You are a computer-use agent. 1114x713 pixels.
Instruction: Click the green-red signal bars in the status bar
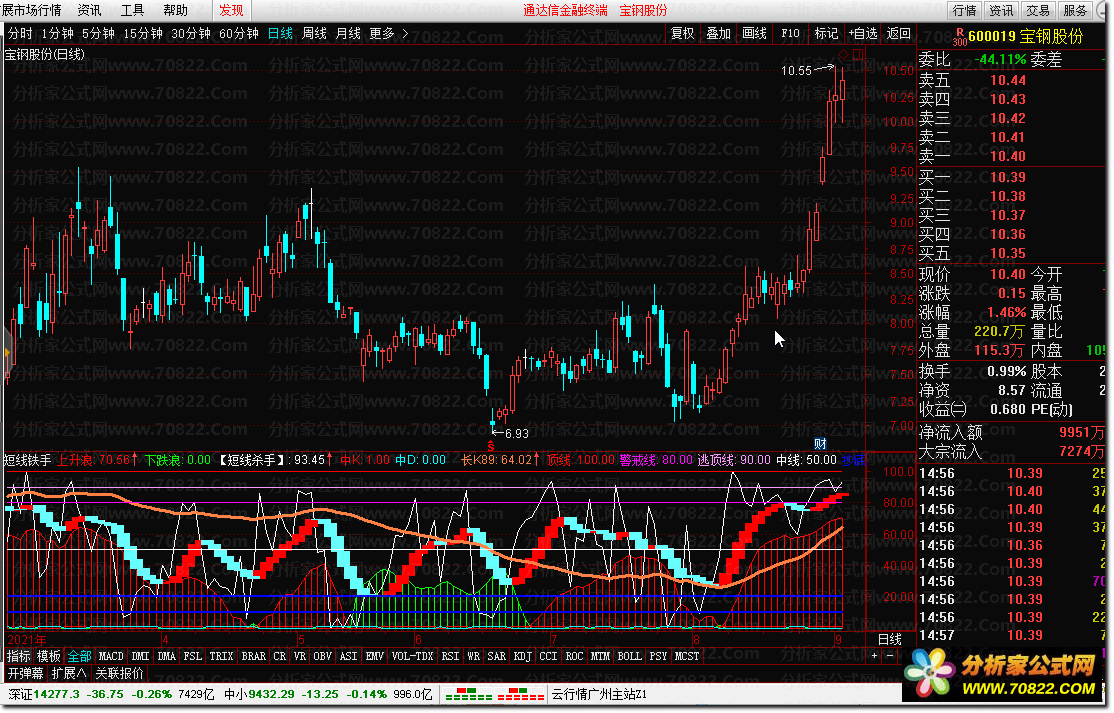click(494, 694)
